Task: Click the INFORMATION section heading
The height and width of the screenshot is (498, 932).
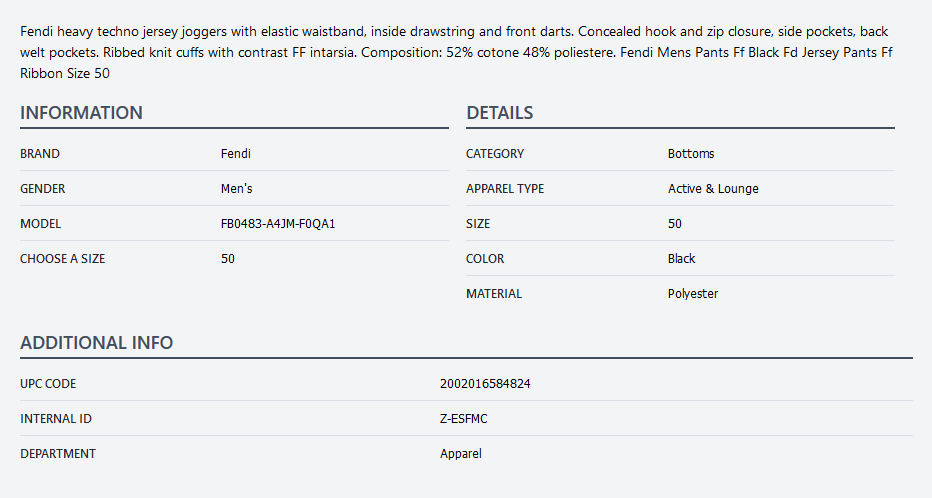Action: point(81,113)
